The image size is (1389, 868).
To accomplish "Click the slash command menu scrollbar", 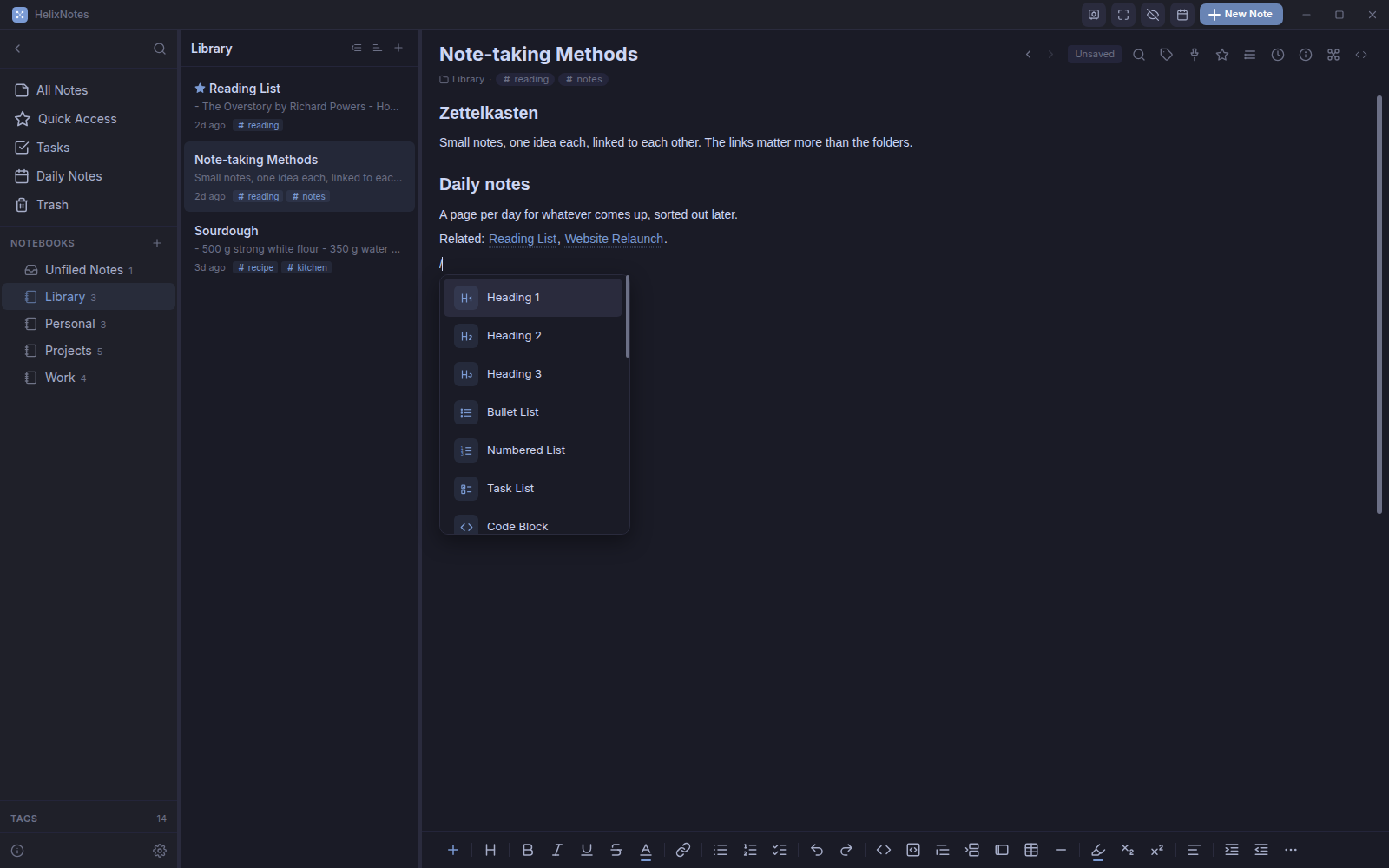I will pos(628,317).
